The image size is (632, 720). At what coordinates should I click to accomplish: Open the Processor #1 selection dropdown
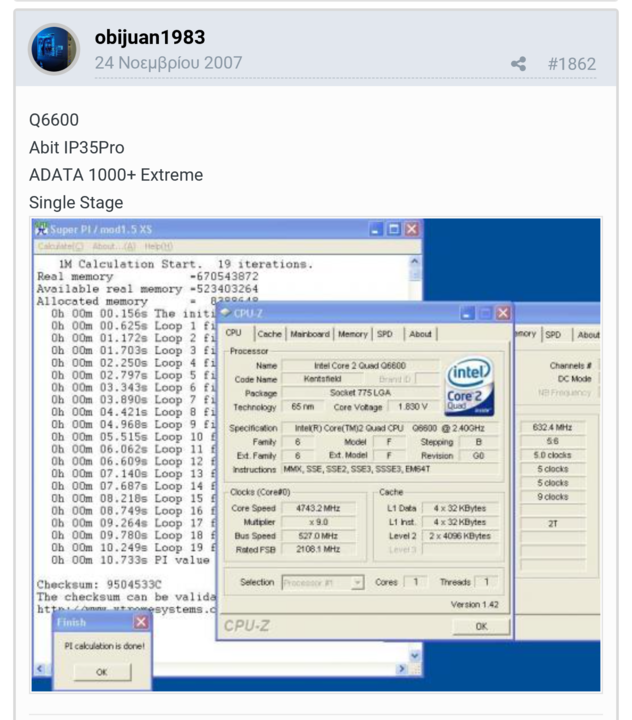[323, 583]
